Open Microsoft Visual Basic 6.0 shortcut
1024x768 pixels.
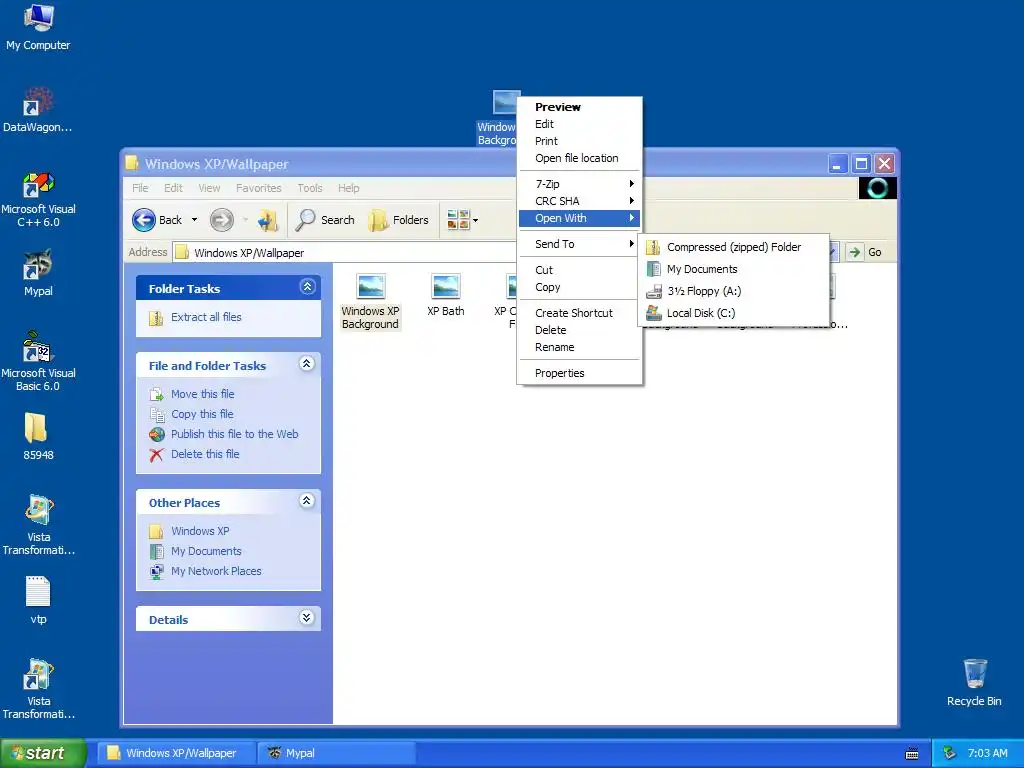[x=38, y=362]
